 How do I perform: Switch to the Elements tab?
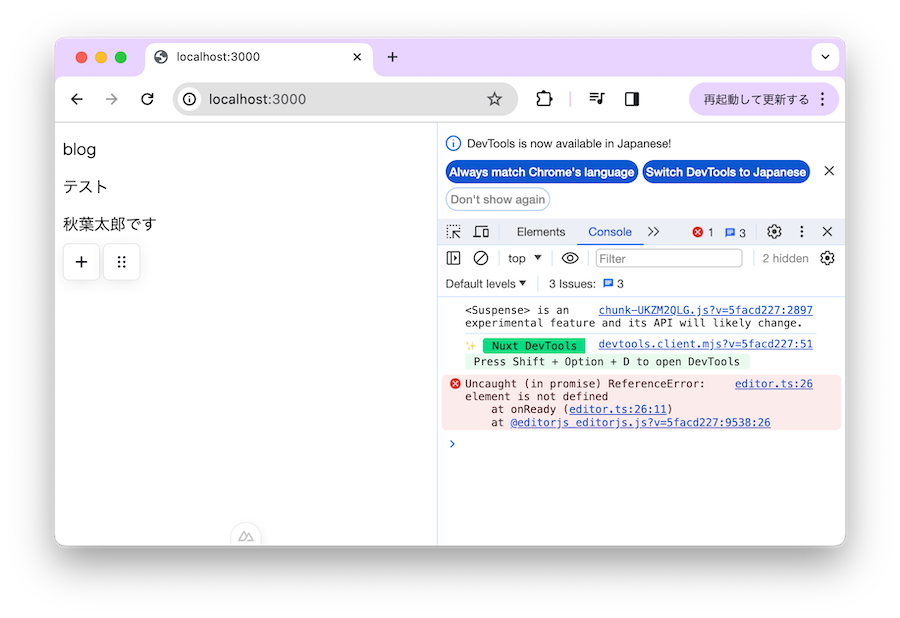(x=541, y=232)
